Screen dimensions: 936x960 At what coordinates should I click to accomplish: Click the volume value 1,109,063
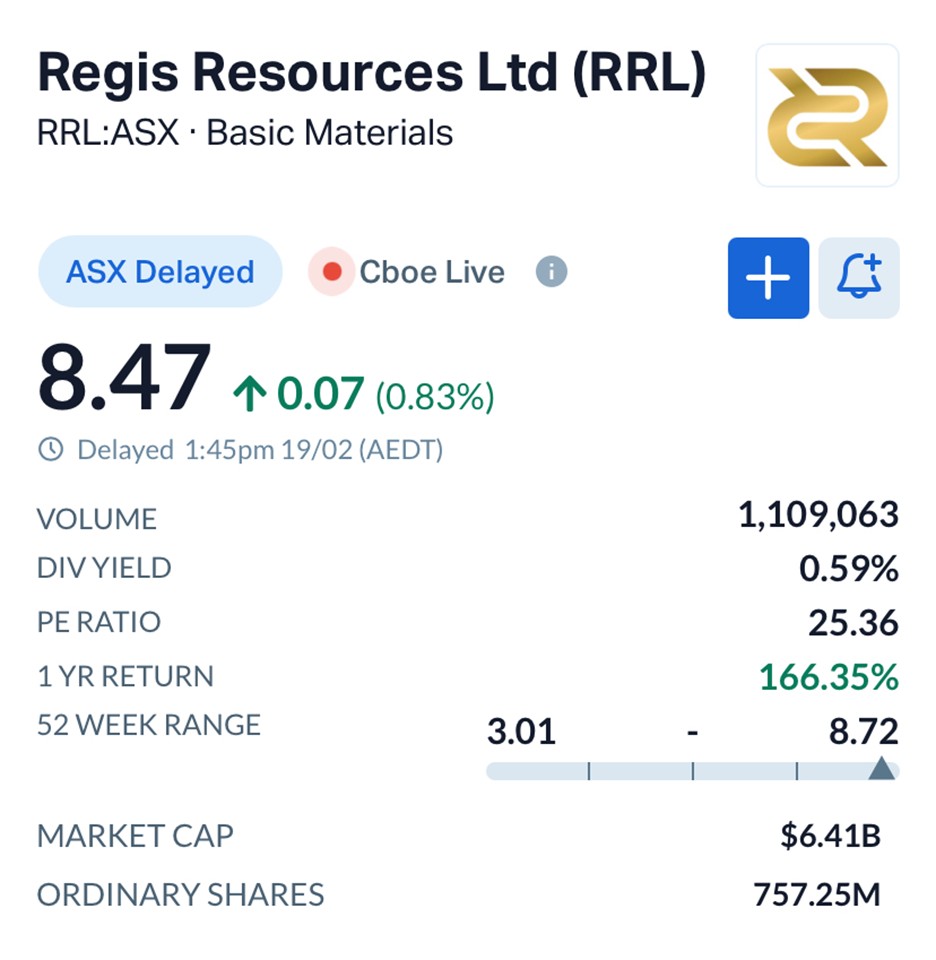tap(818, 515)
